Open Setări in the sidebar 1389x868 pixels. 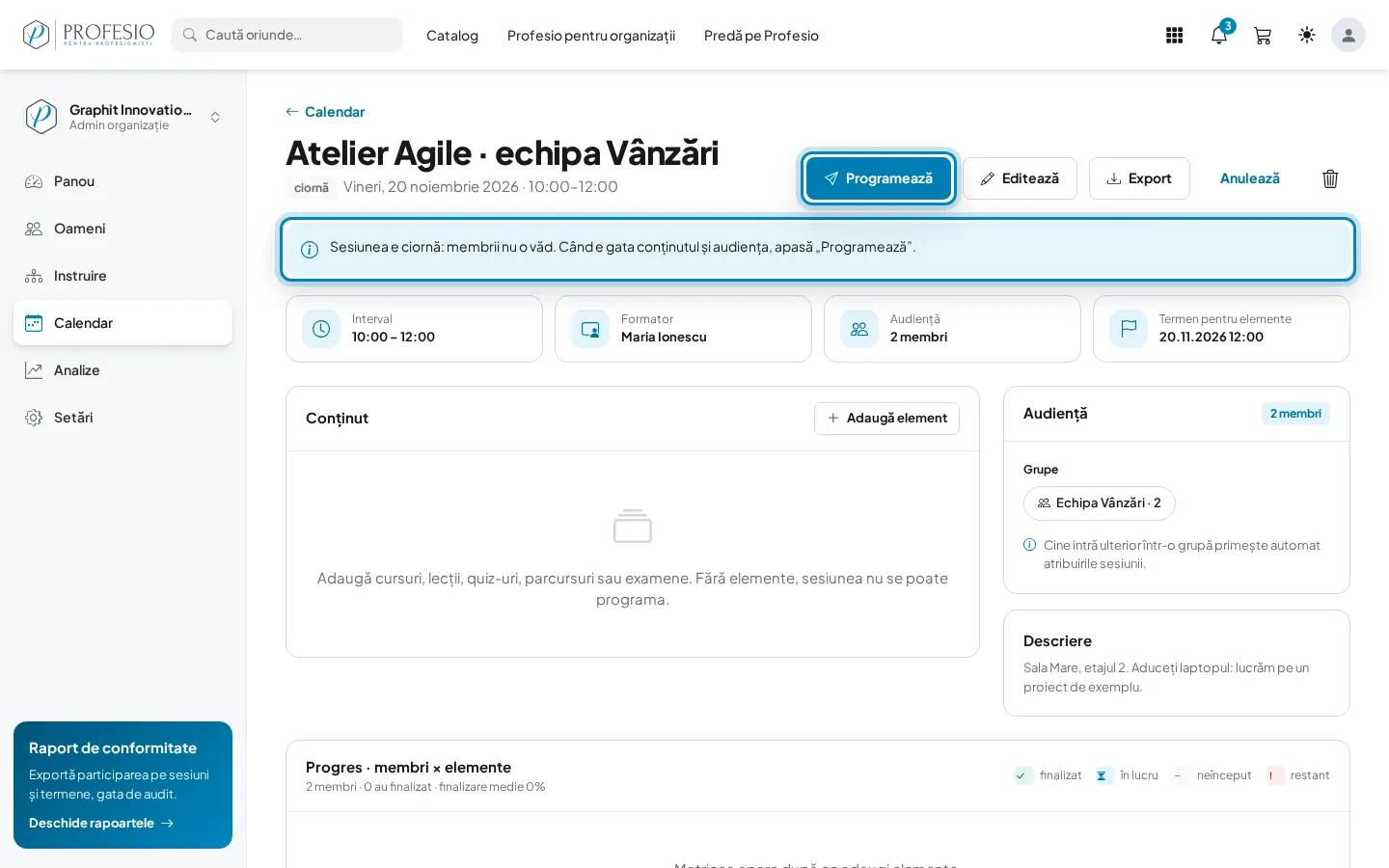[123, 418]
